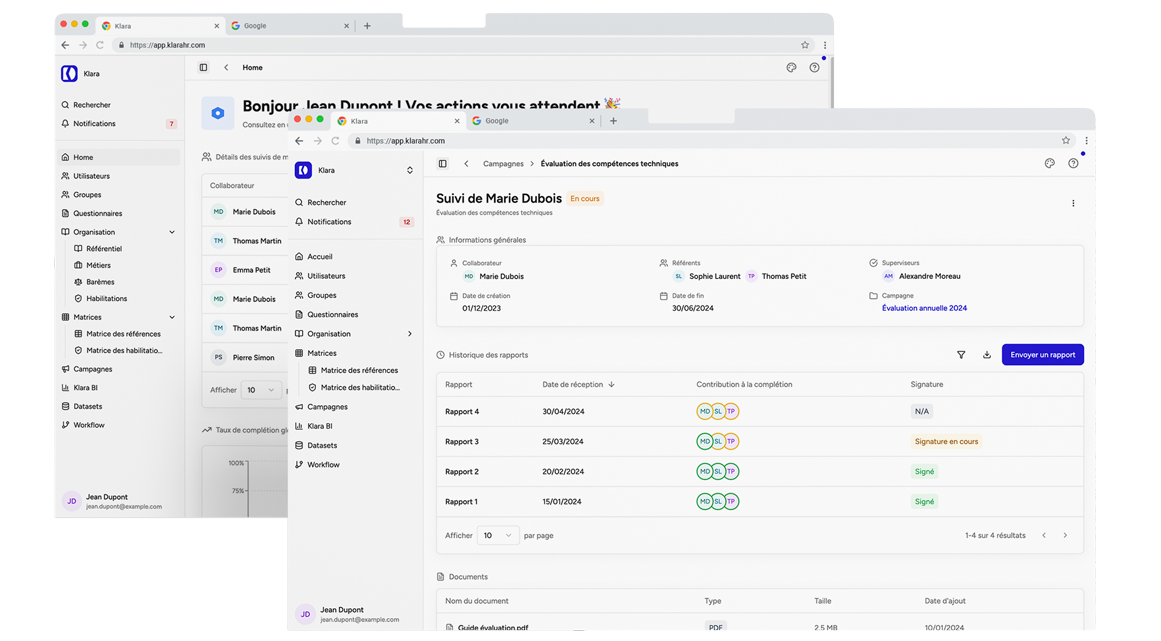Open the three-dot menu for Suivi de Marie Dubois
1161x641 pixels.
tap(1073, 203)
